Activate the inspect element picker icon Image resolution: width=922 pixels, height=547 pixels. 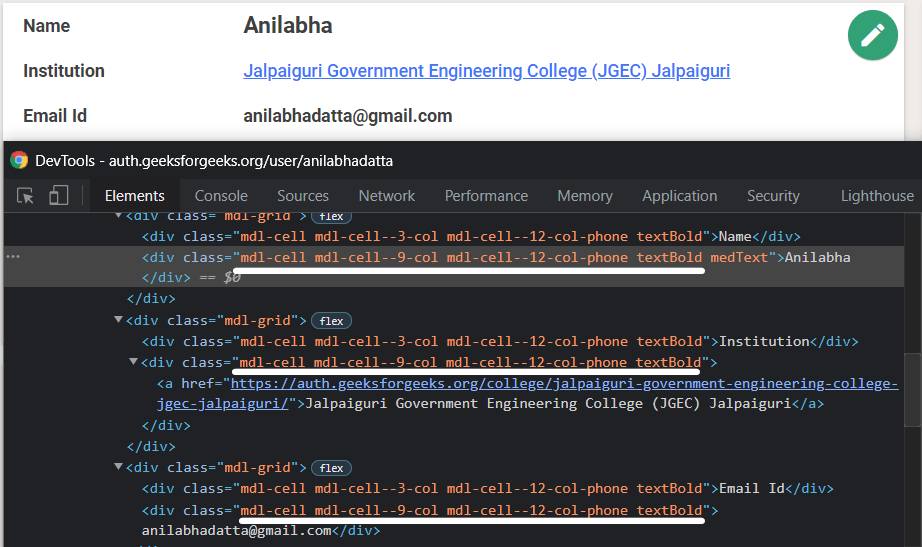click(26, 196)
